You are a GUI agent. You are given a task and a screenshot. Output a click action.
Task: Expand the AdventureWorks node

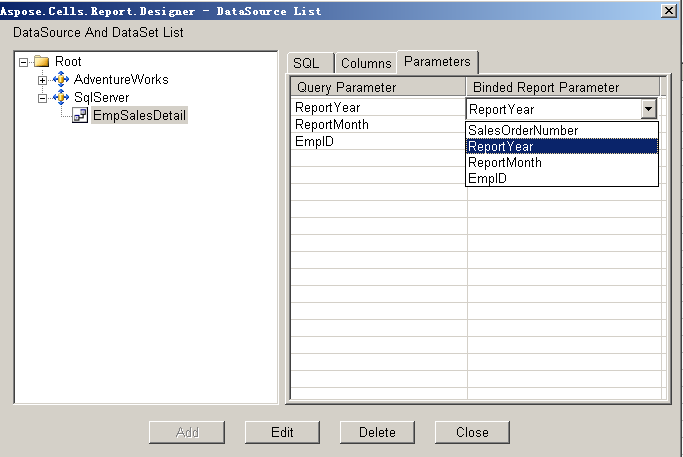[42, 80]
